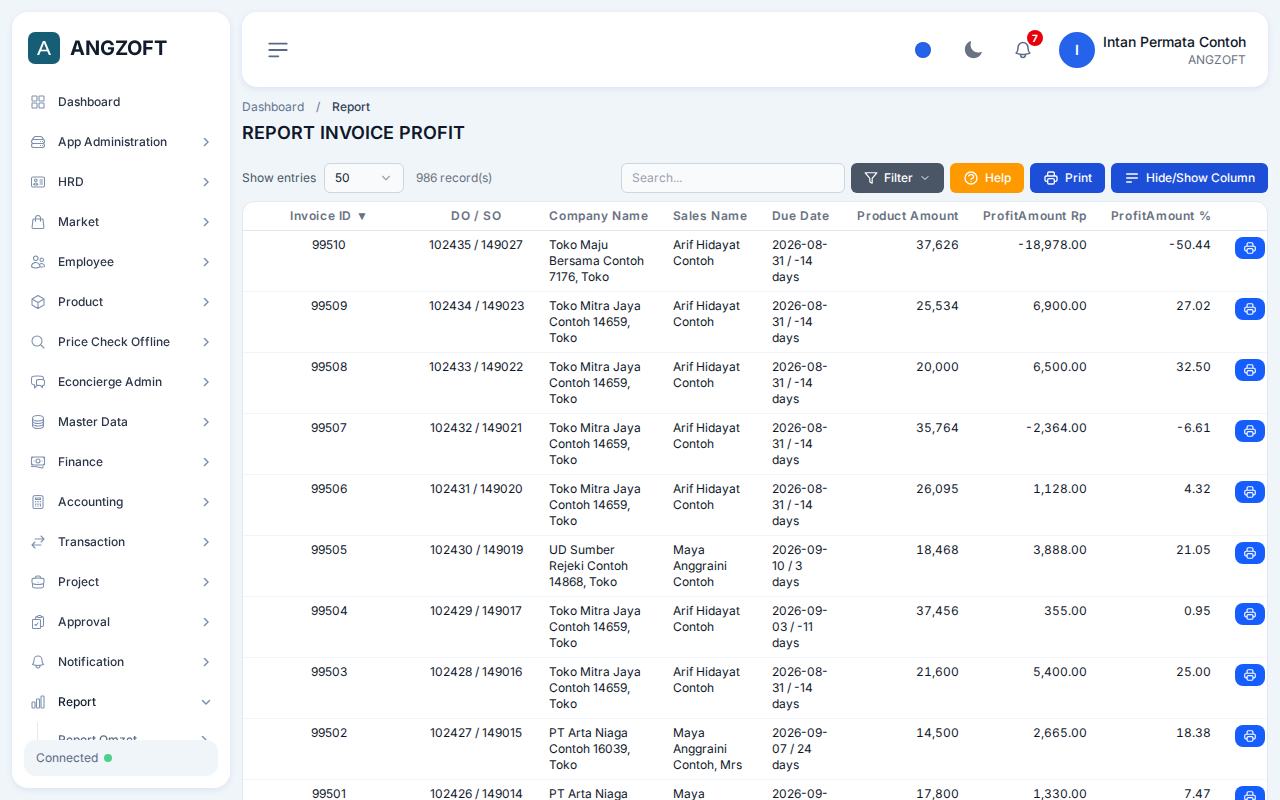The height and width of the screenshot is (800, 1280).
Task: Sort by ProfitAmount Rp column header
Action: 1035,216
